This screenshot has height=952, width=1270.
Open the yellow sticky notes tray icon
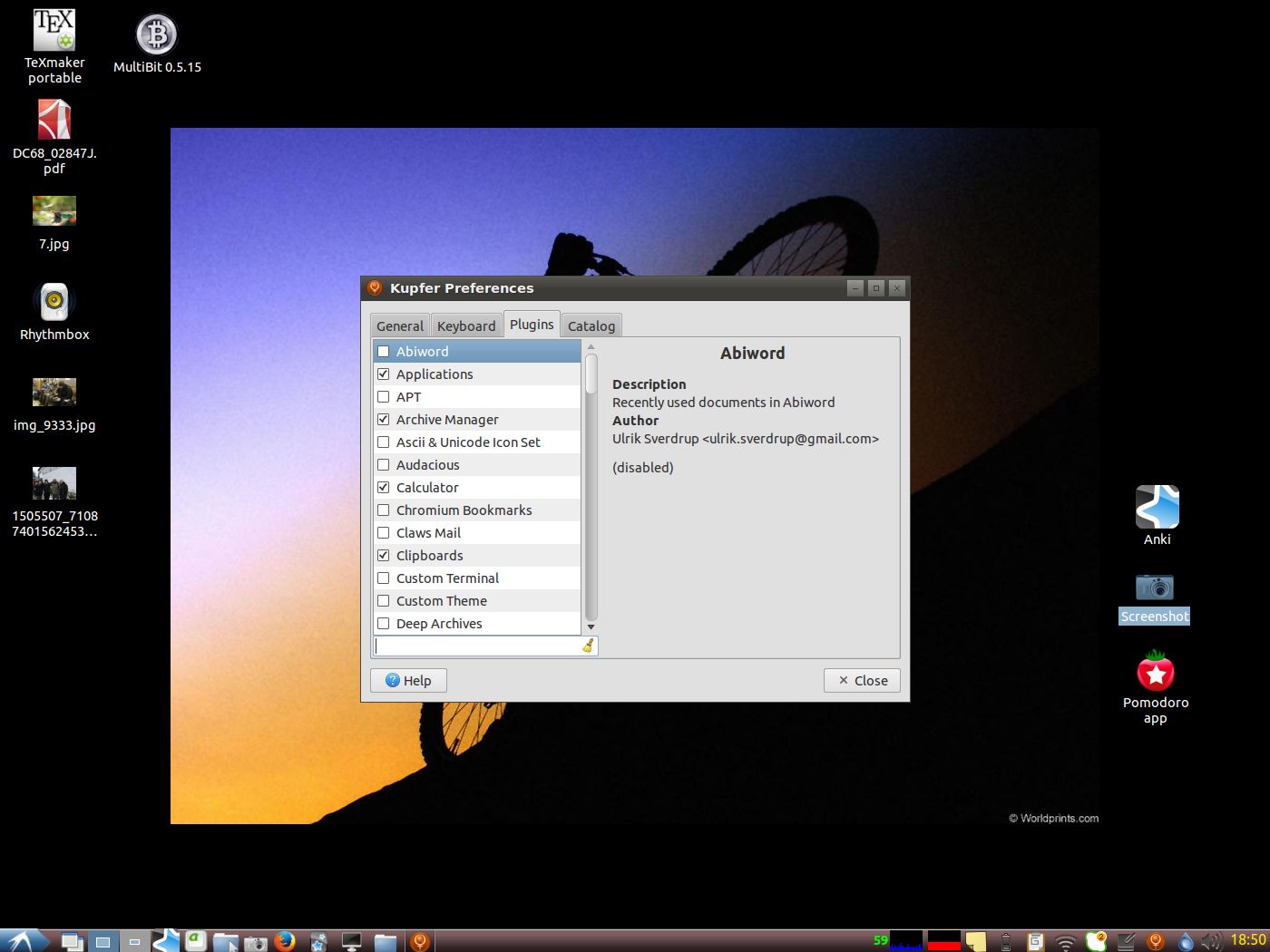click(x=975, y=942)
